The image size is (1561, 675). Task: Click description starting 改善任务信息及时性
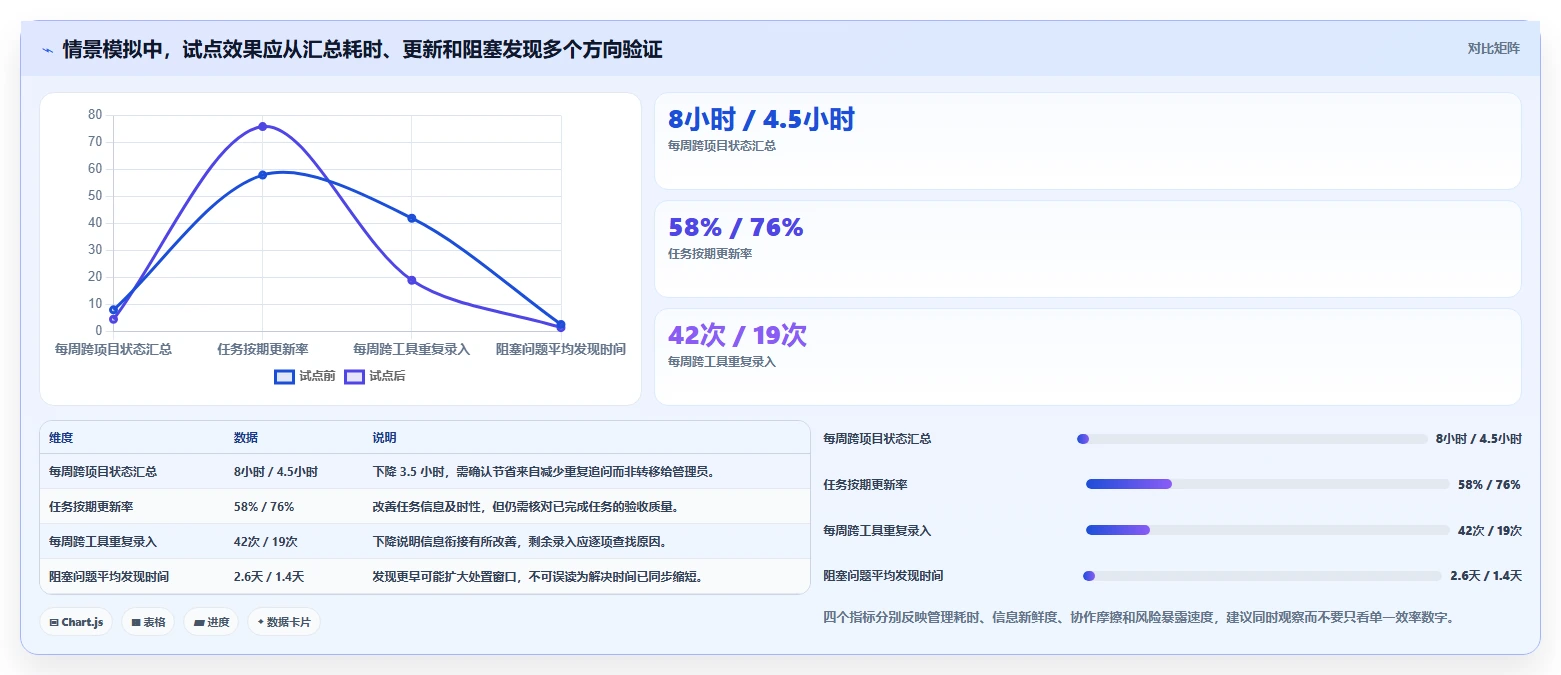click(526, 507)
